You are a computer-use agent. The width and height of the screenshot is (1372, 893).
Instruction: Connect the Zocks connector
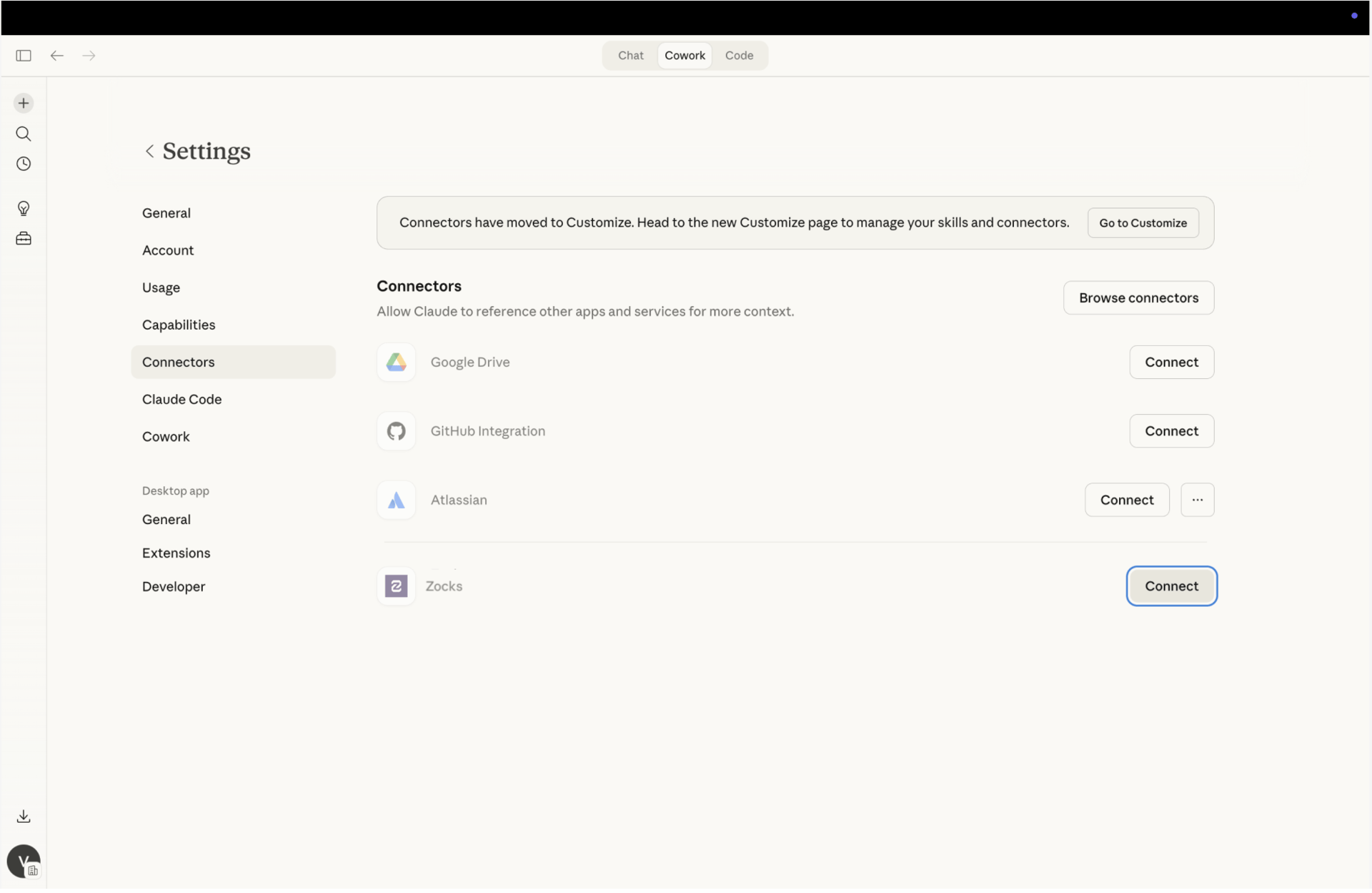pos(1171,586)
